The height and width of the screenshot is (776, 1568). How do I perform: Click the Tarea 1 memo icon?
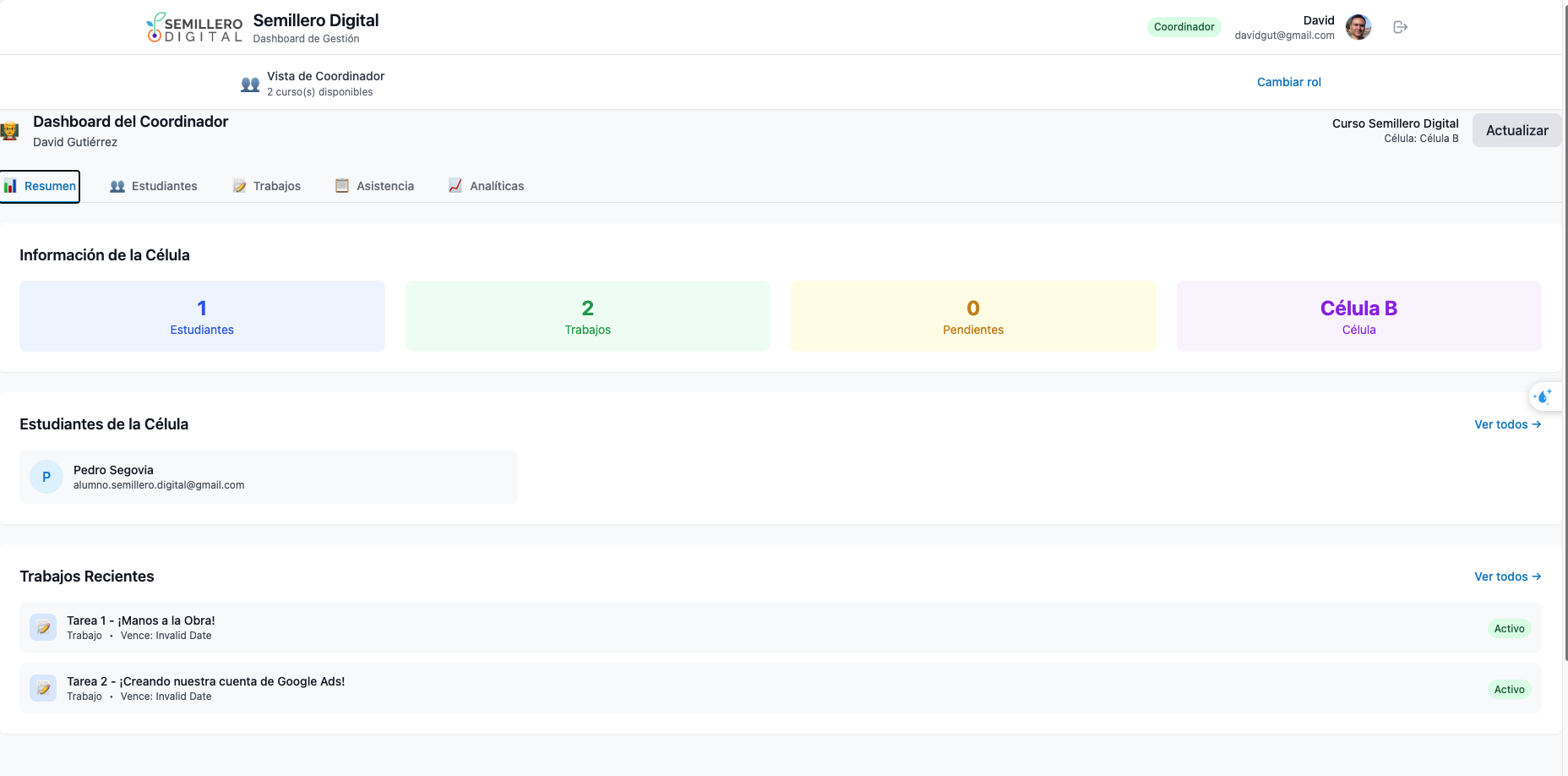click(x=43, y=627)
